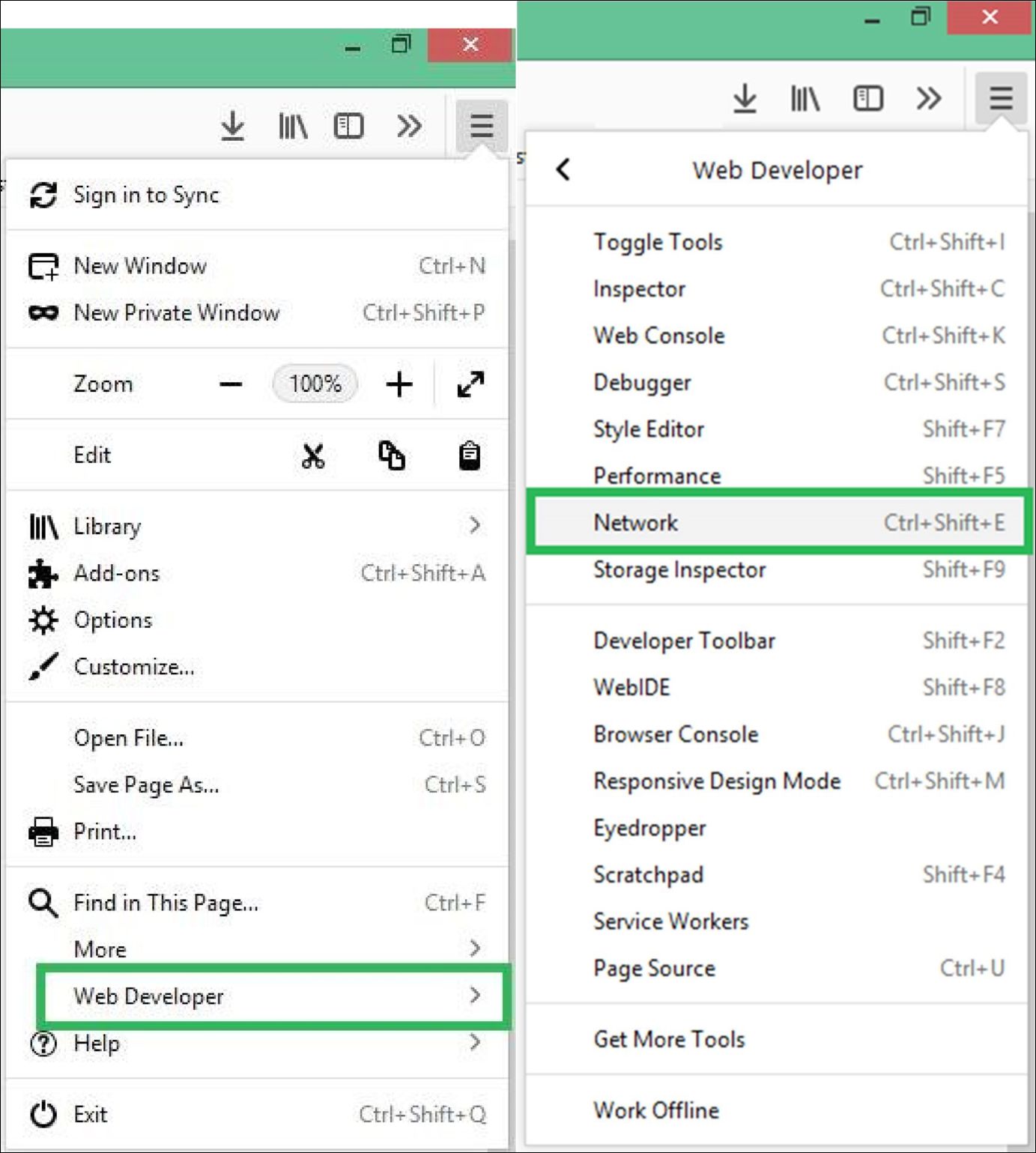Screen dimensions: 1036x1153
Task: Expand the Library submenu
Action: click(256, 526)
